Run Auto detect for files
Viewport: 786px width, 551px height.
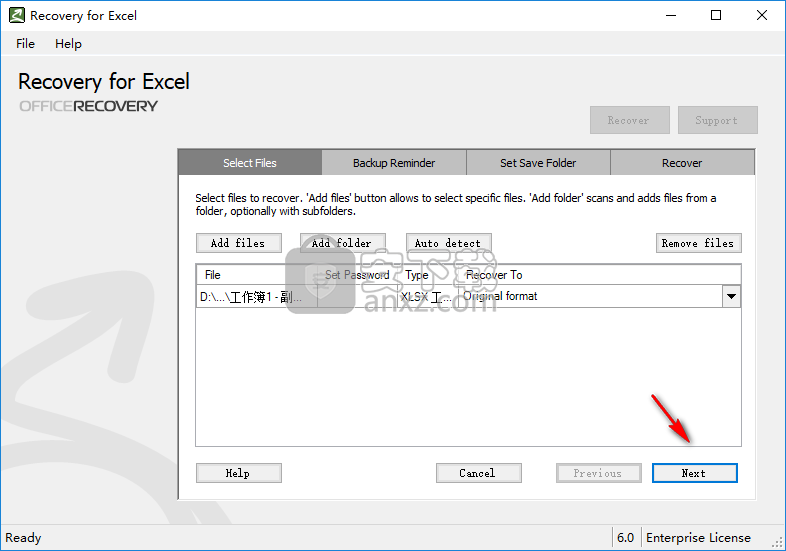click(448, 243)
